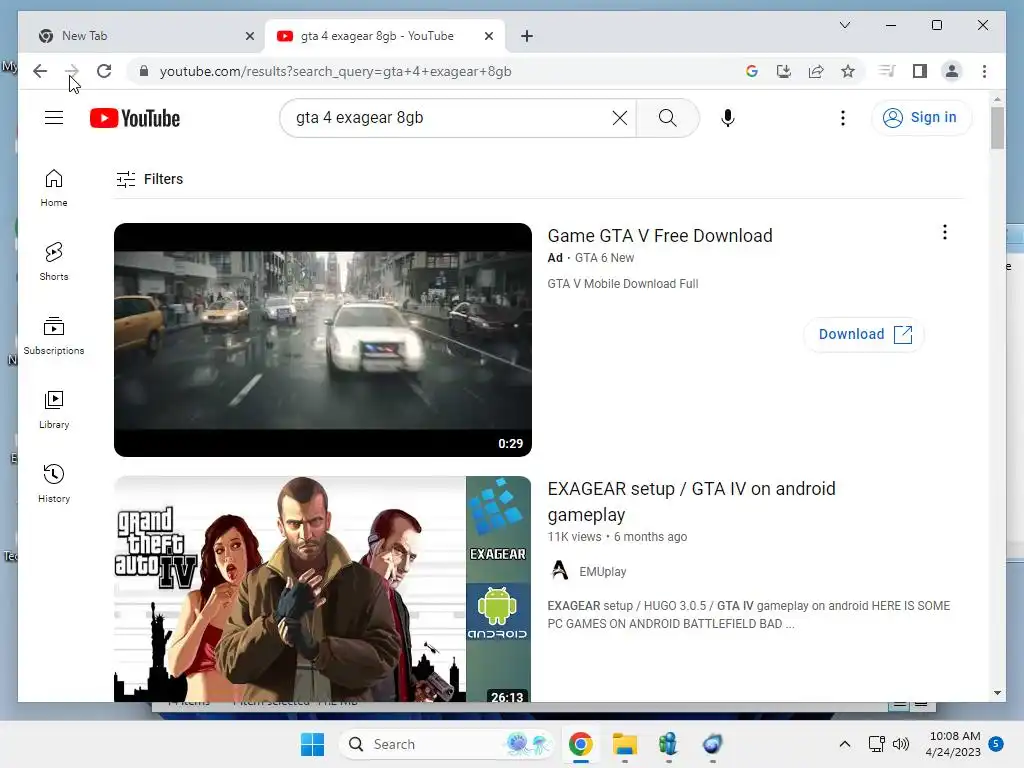This screenshot has height=768, width=1024.
Task: Click the browser forward arrow
Action: (72, 71)
